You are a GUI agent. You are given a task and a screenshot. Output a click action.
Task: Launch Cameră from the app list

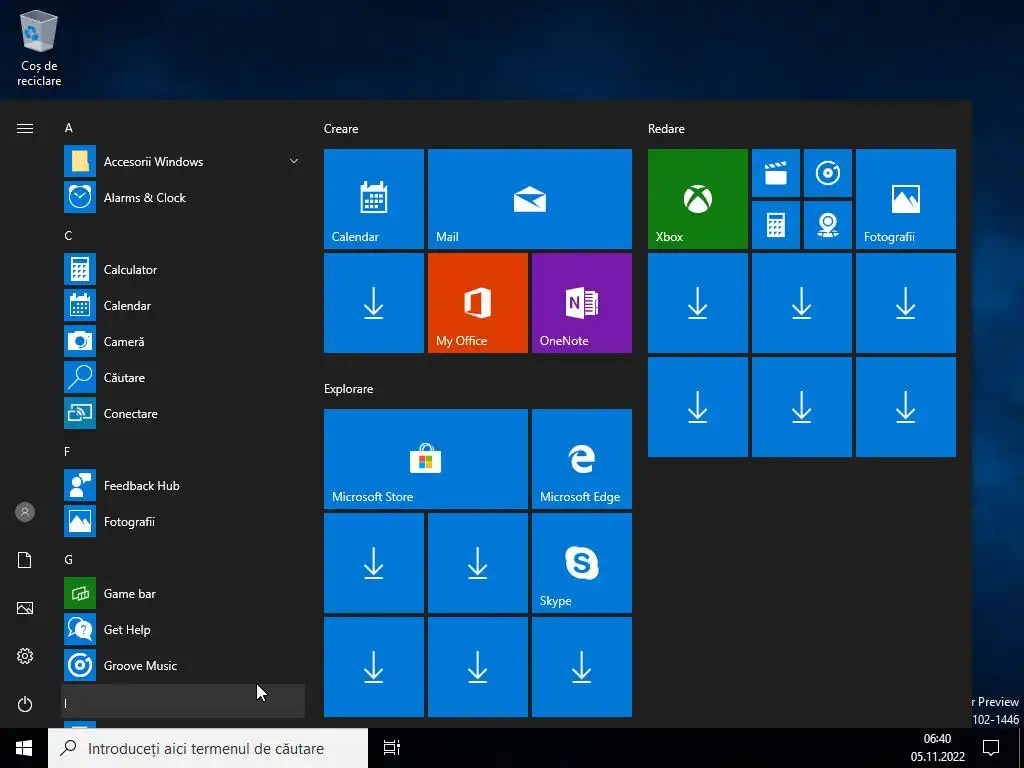(x=183, y=341)
